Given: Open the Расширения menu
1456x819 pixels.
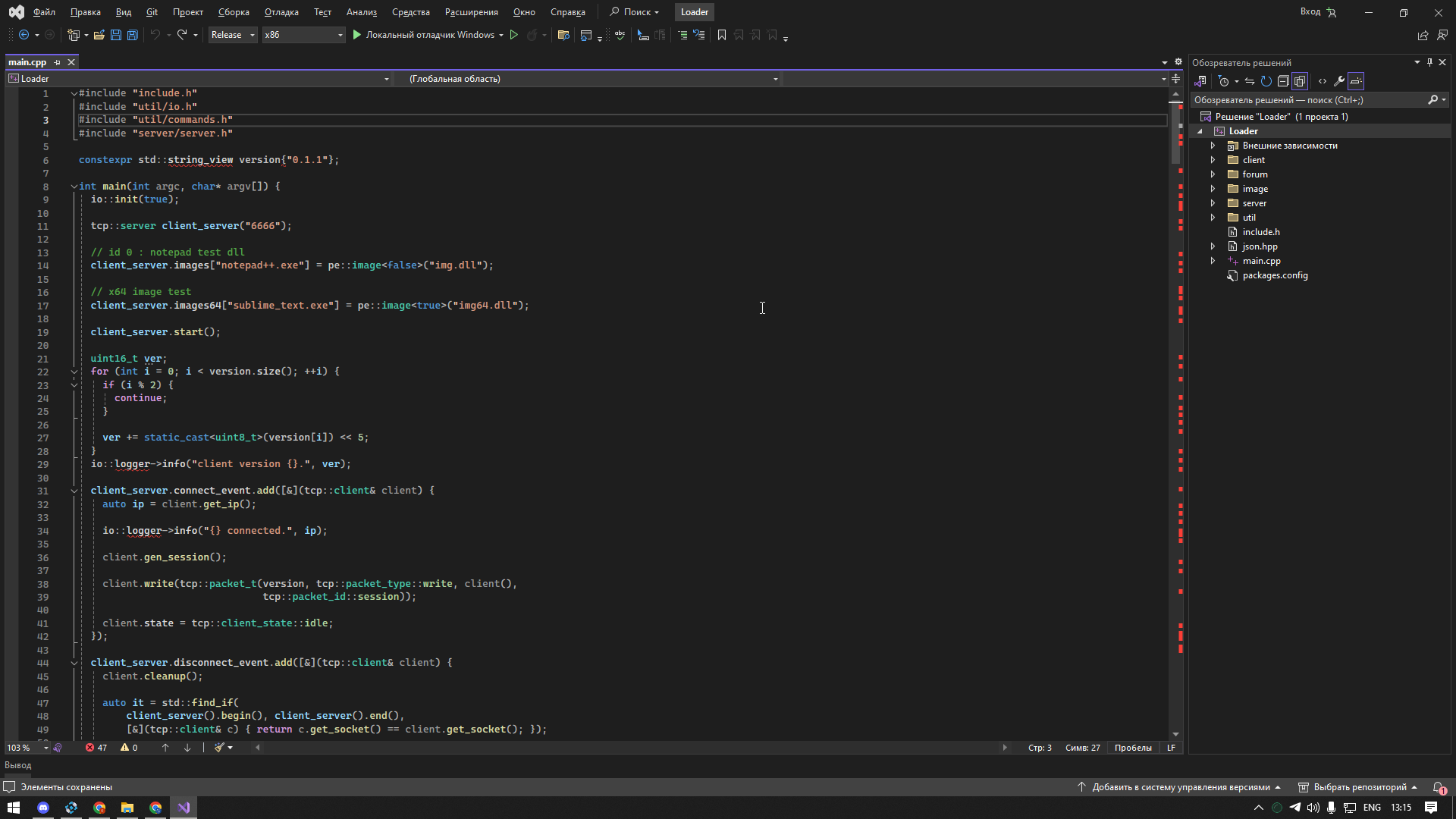Looking at the screenshot, I should click(x=472, y=12).
